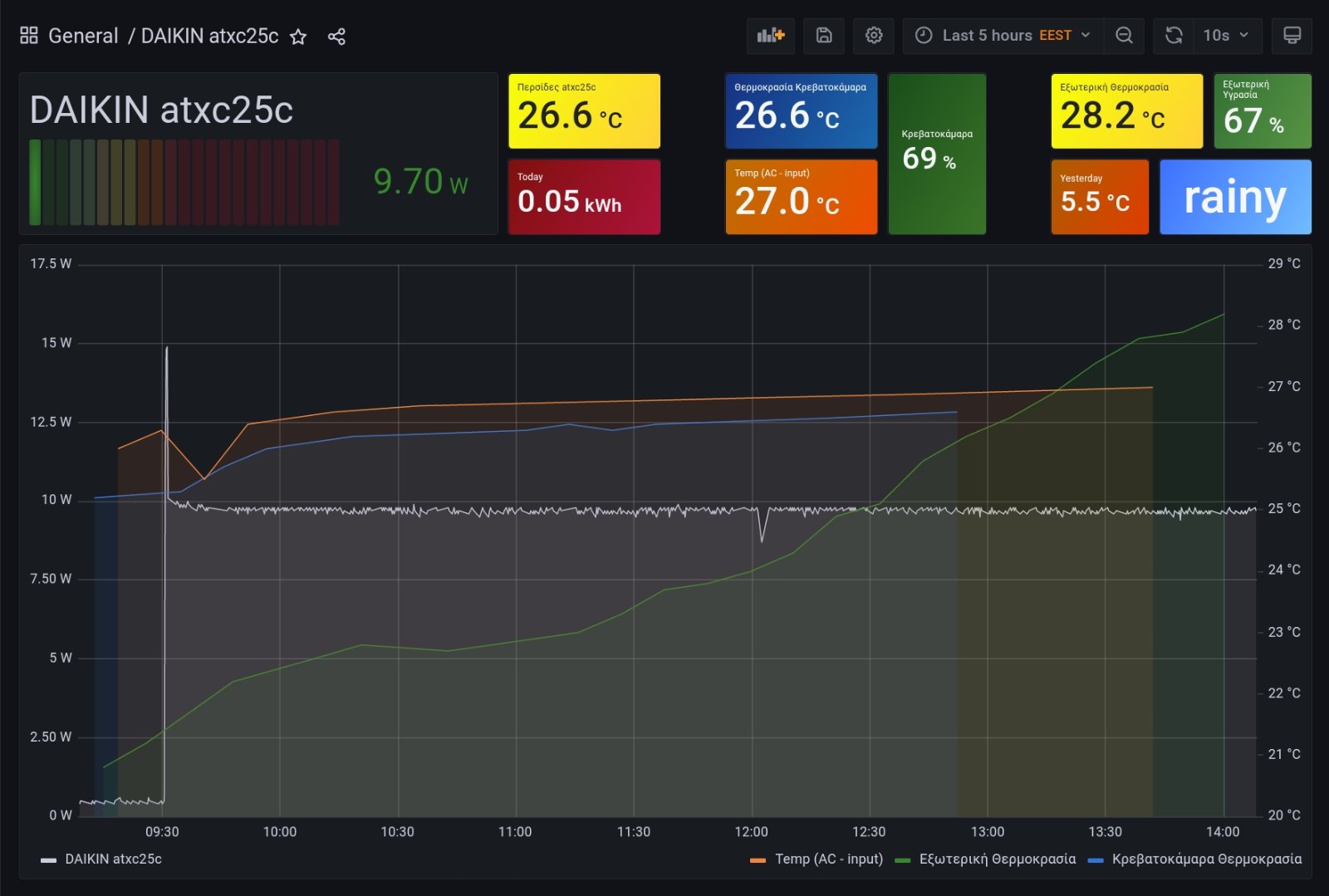Star the DAIKIN atxc25c dashboard
The width and height of the screenshot is (1329, 896).
[x=298, y=37]
